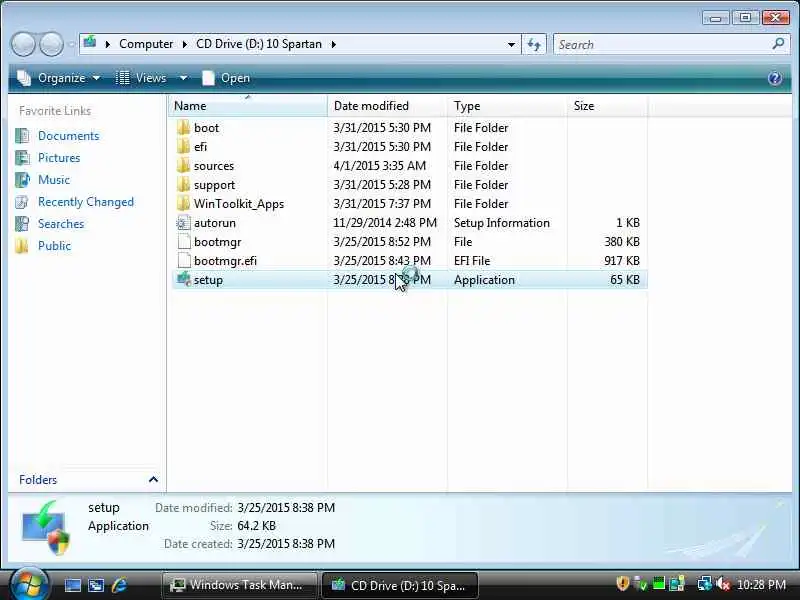Click the '4/1/2015 3:35 AM' date cell
The image size is (800, 600).
tap(379, 166)
